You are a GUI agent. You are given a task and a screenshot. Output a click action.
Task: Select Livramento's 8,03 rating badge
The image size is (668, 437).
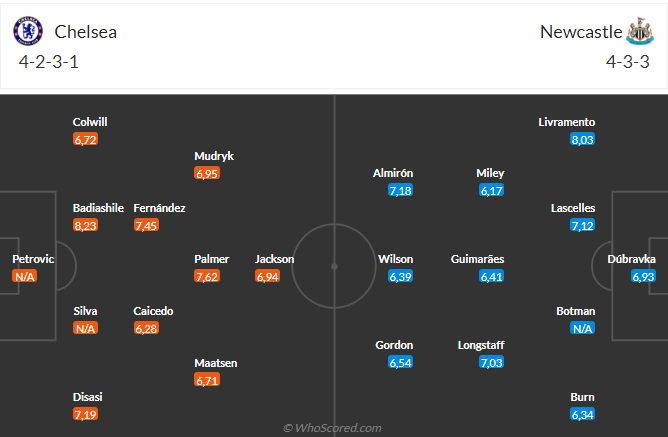tap(582, 139)
